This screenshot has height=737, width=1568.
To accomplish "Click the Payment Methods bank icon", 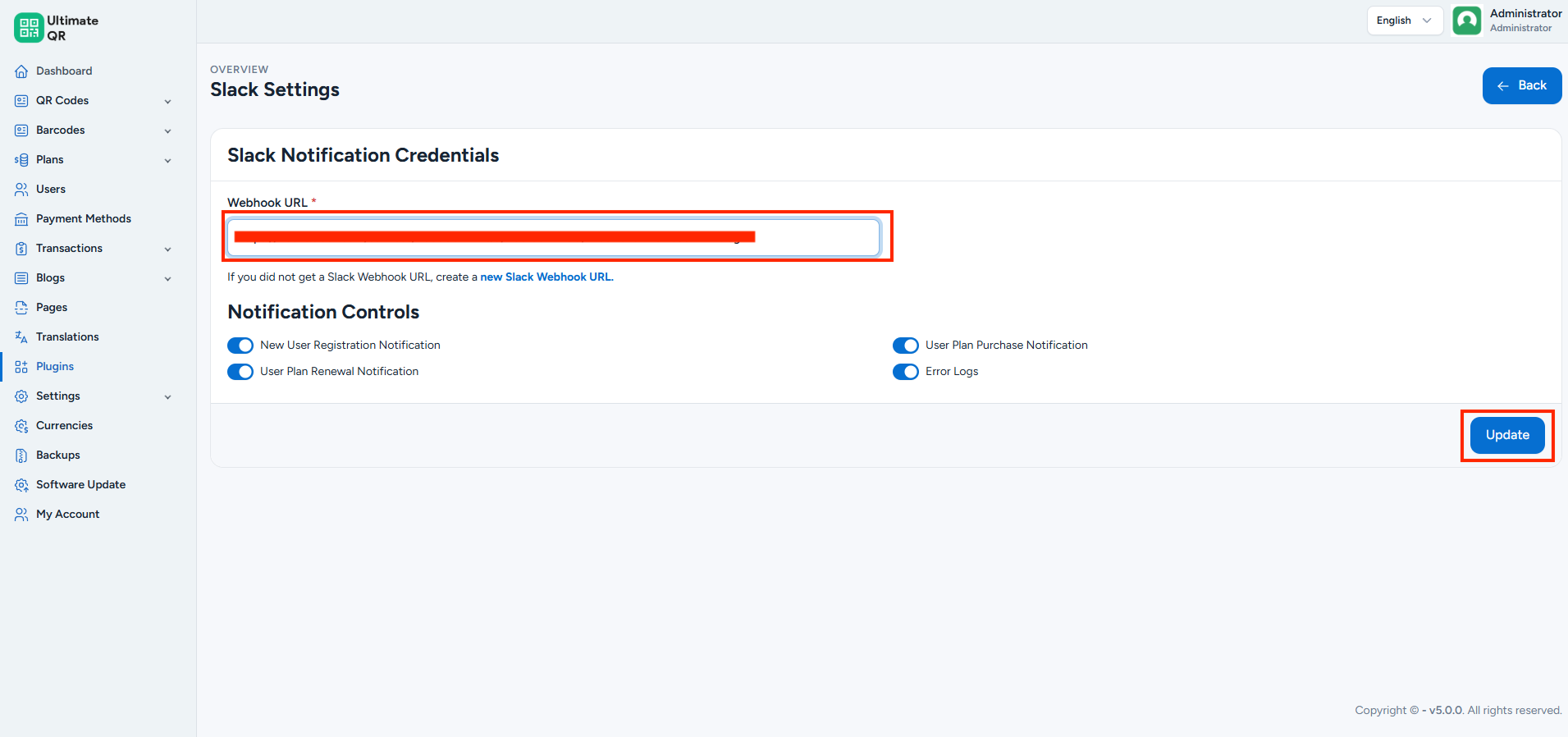I will pos(21,219).
